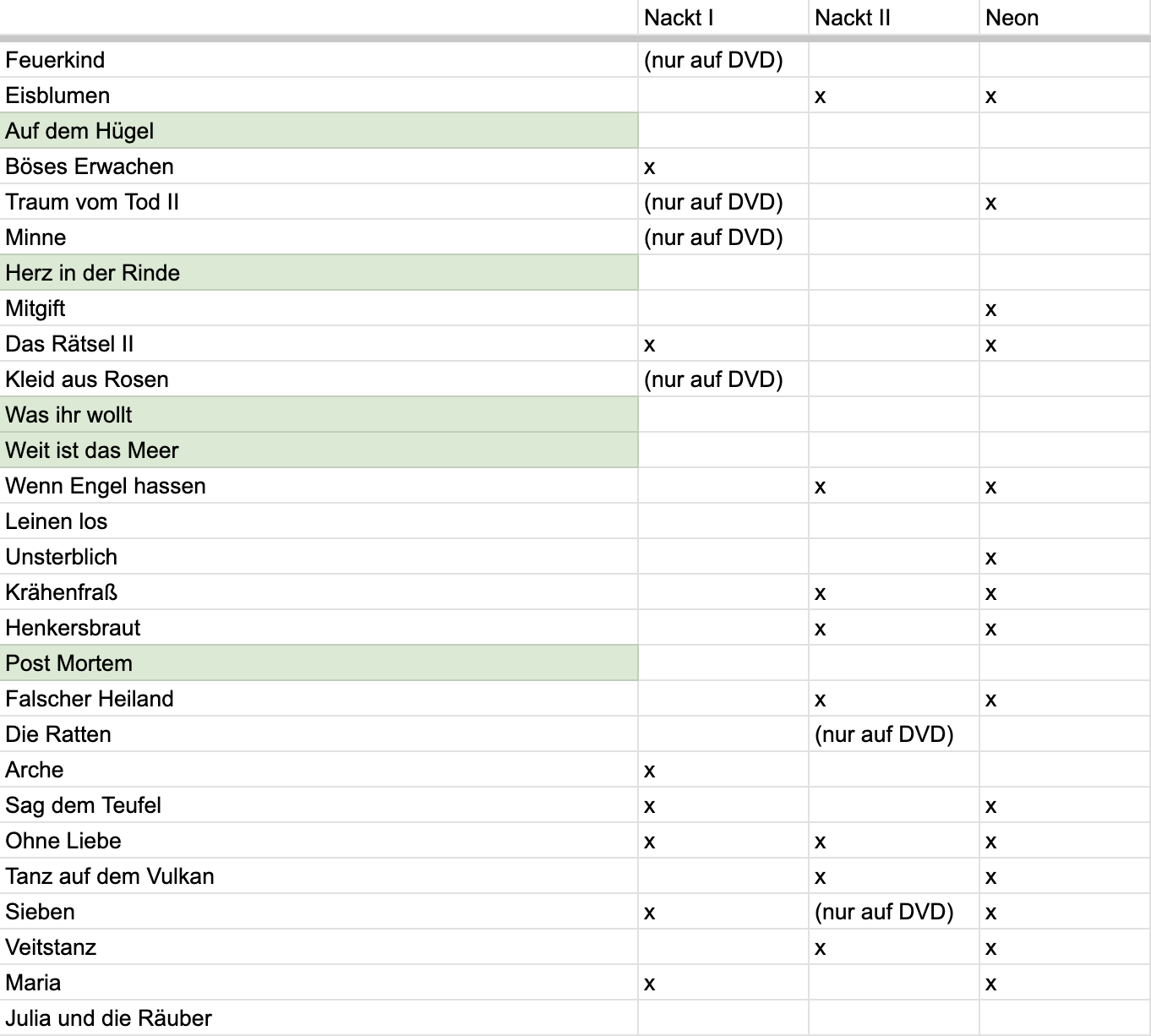
Task: Select the x in Böses Erwachen's Nackt I cell
Action: [x=649, y=167]
